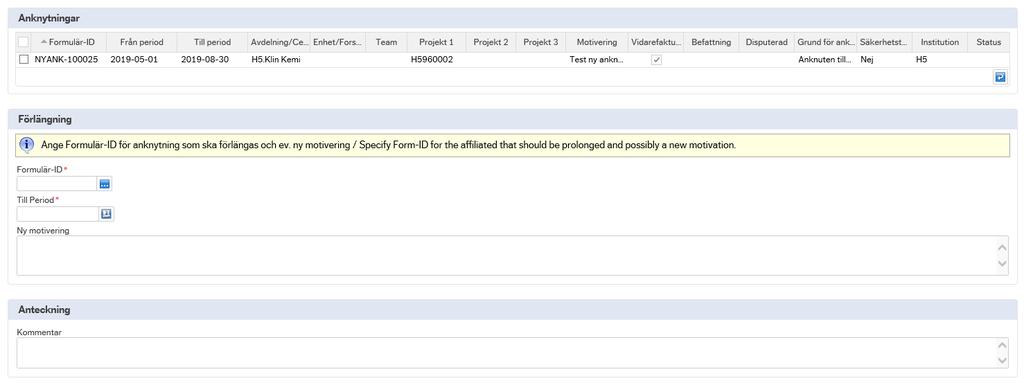The height and width of the screenshot is (383, 1024).
Task: Tick the select-all checkbox in table header
Action: point(24,42)
